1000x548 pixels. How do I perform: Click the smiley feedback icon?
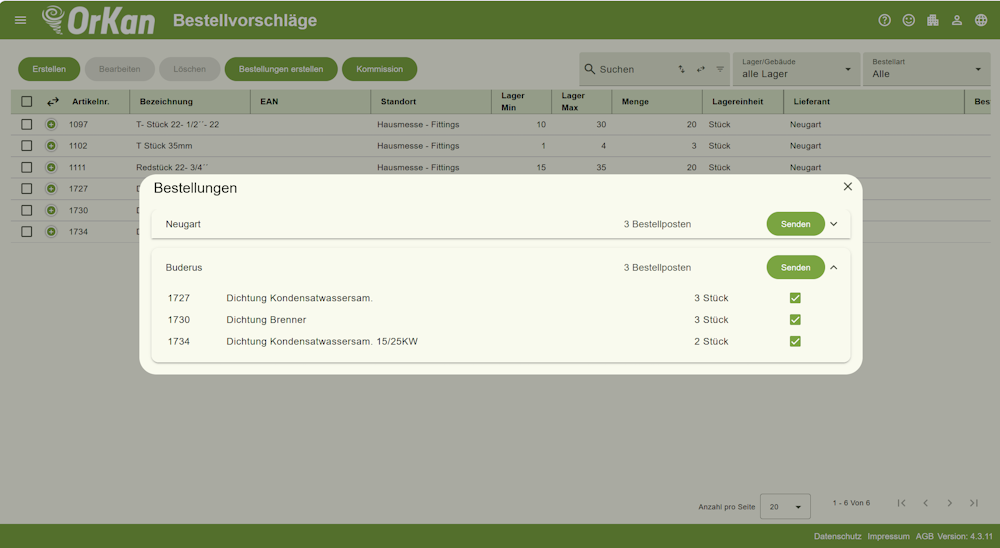[x=909, y=20]
